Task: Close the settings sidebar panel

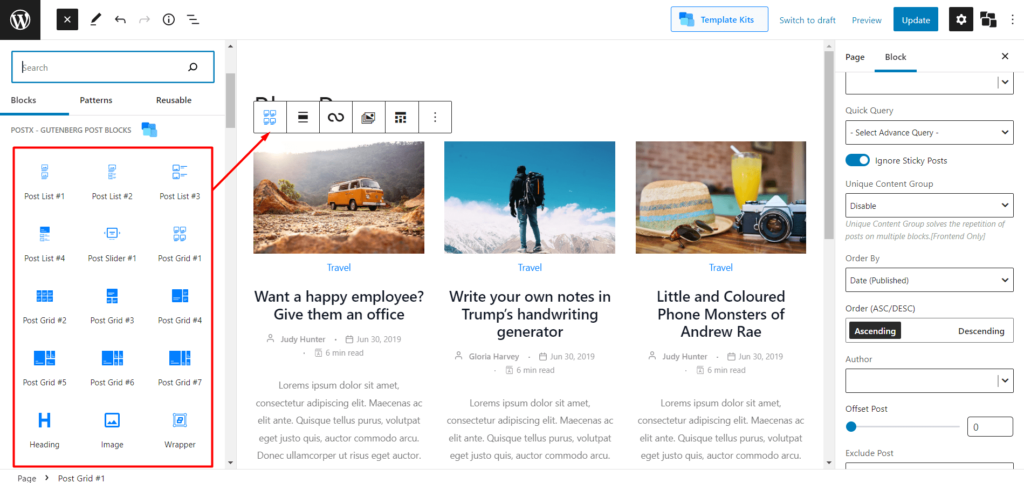Action: click(x=1005, y=57)
